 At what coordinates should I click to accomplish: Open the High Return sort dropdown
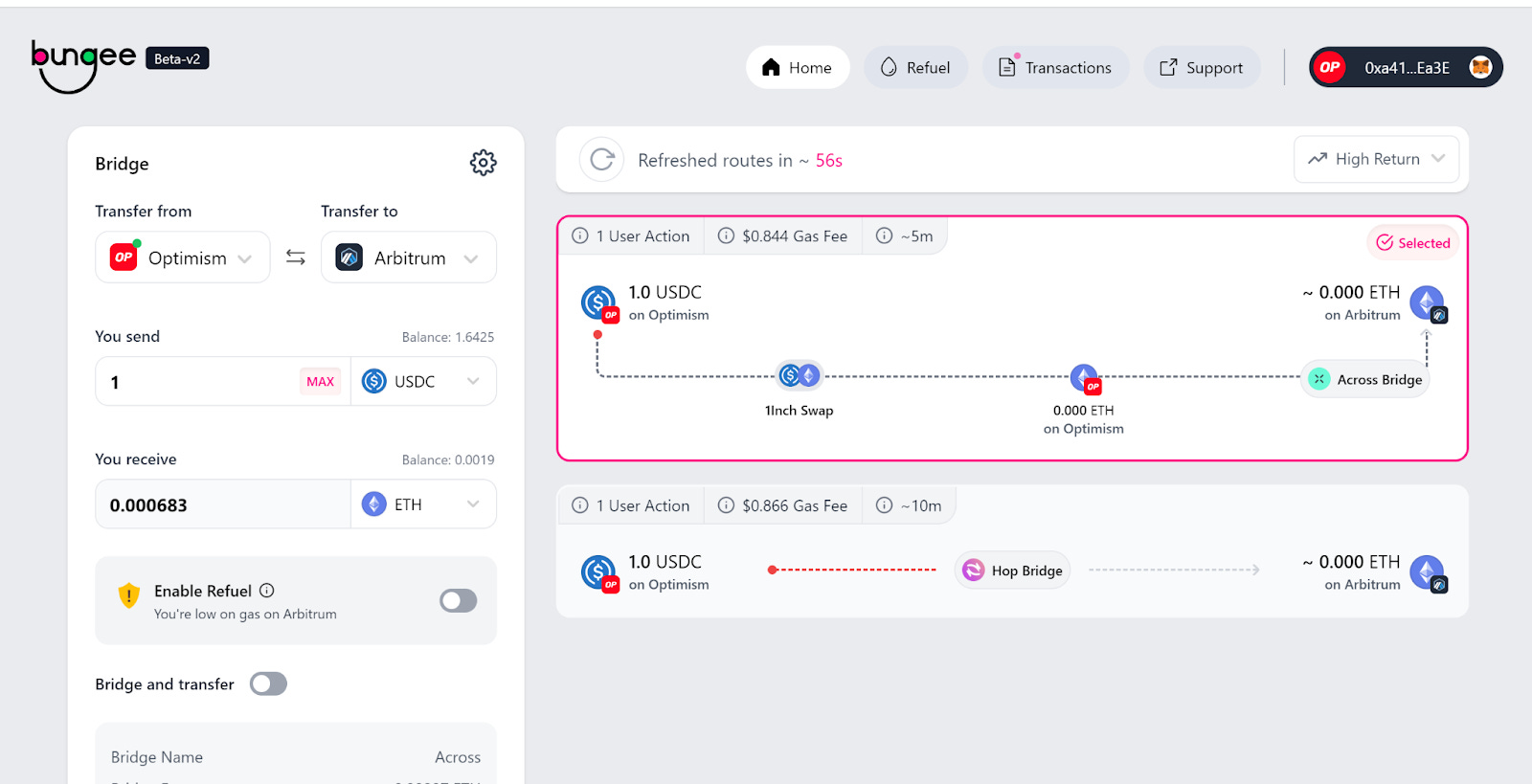[x=1376, y=159]
